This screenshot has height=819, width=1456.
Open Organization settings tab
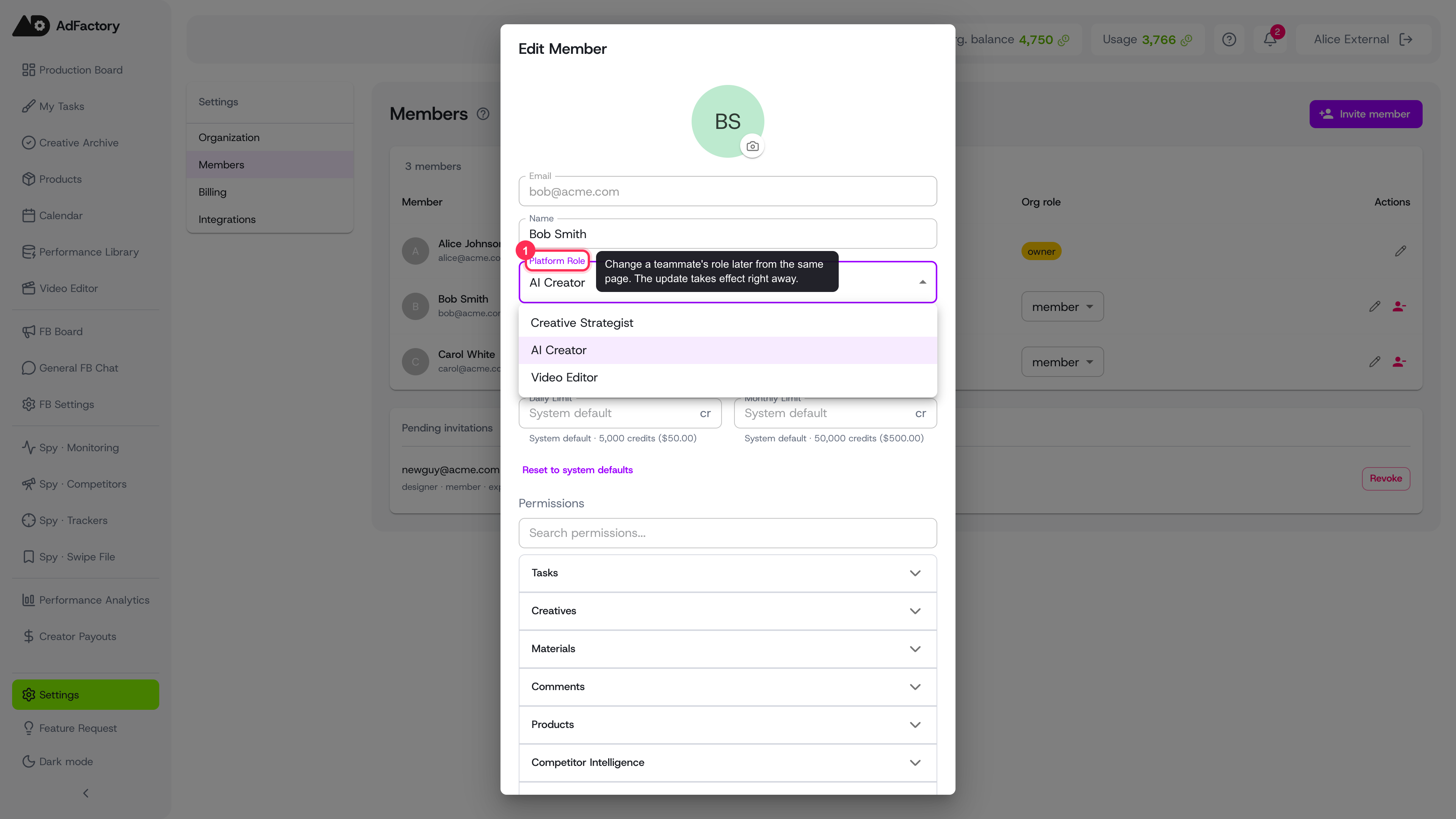click(x=270, y=137)
